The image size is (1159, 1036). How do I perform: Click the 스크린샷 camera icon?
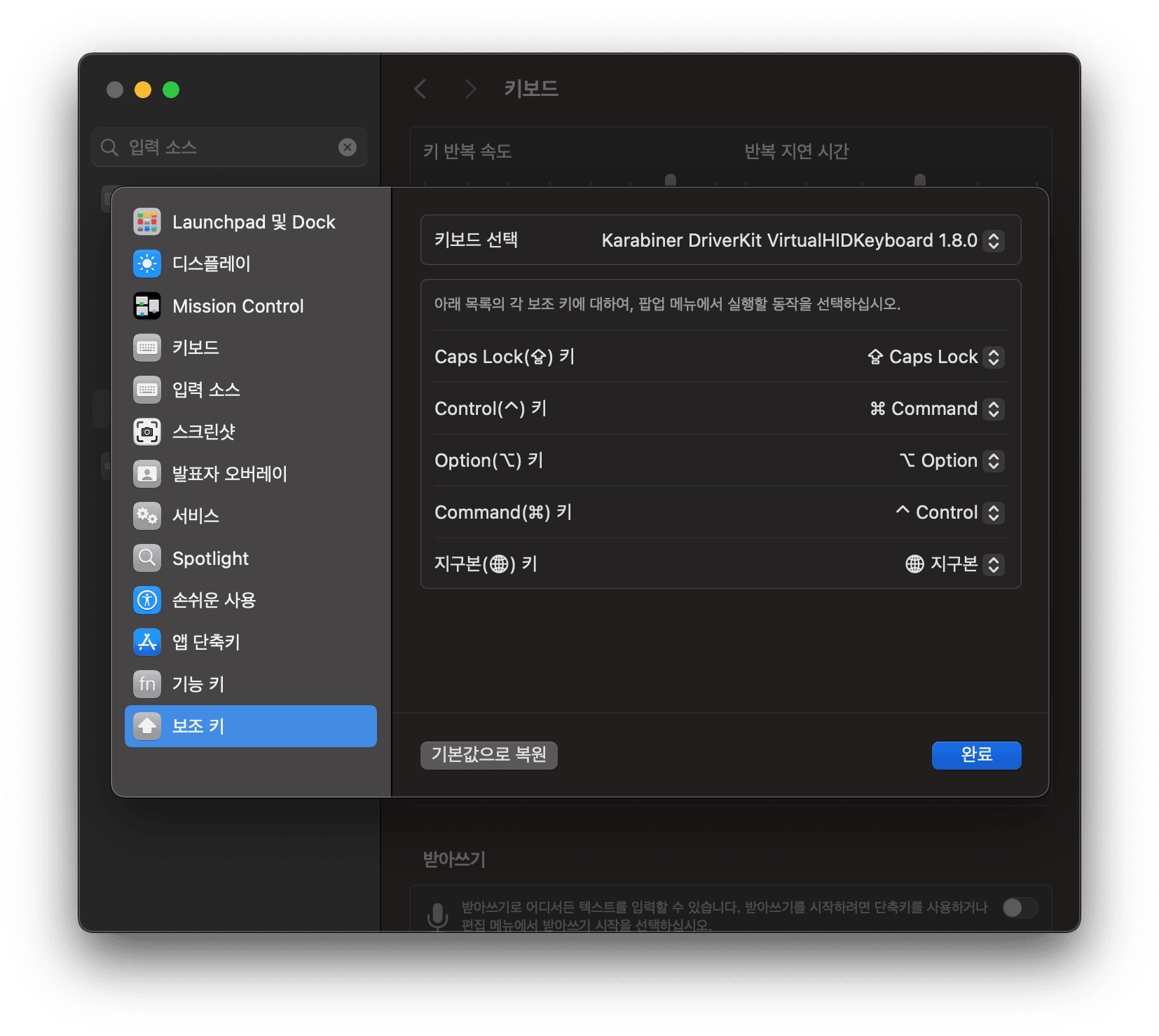point(147,432)
